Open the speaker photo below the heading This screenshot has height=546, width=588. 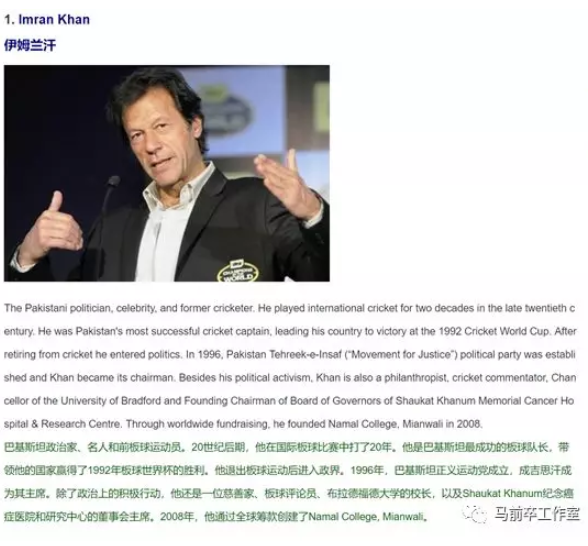point(167,173)
